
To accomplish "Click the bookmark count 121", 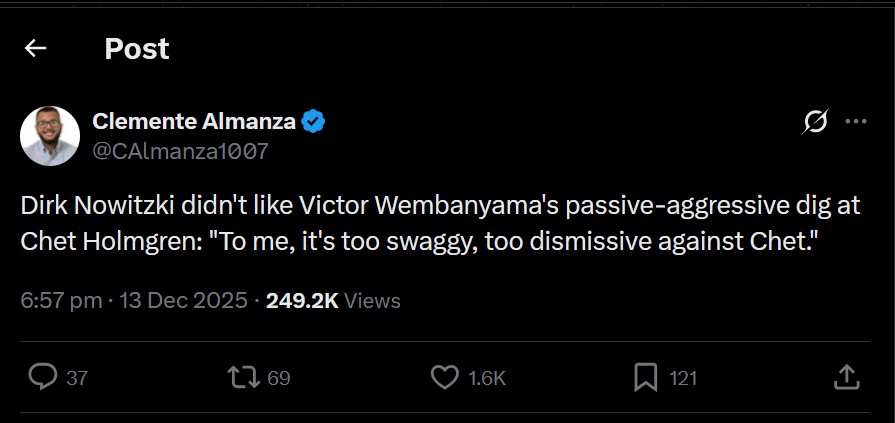I will (683, 378).
